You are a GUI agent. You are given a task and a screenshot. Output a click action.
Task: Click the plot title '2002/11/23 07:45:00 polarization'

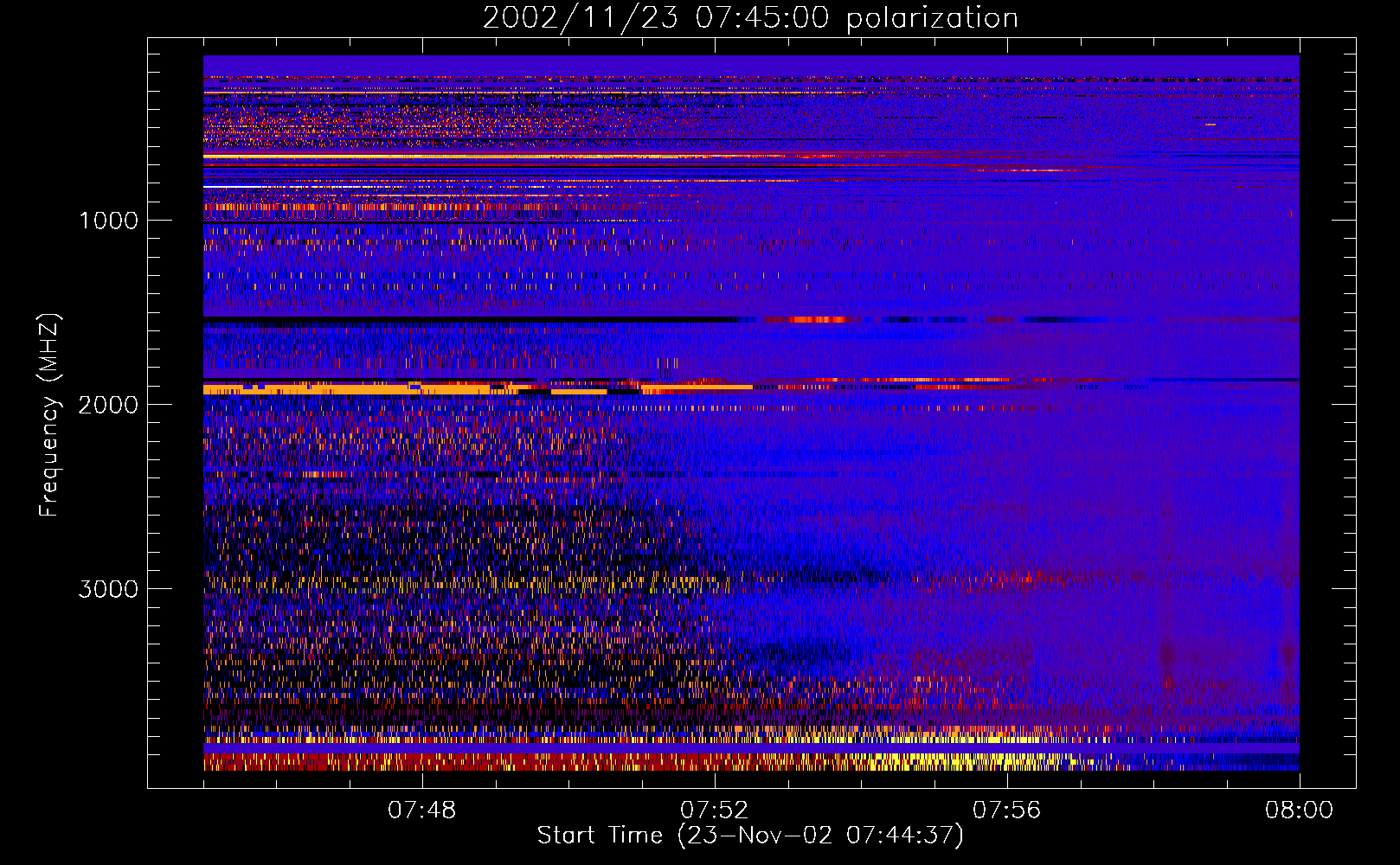750,18
